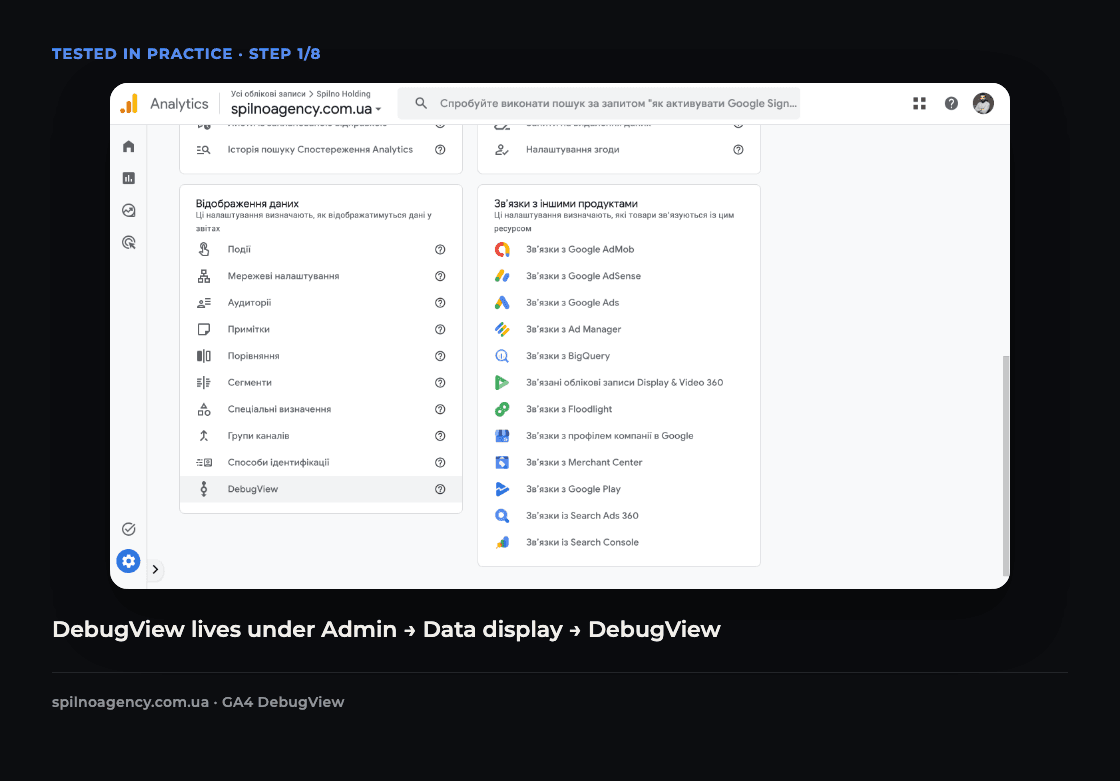
Task: Open Мережеві налаштування row
Action: tap(321, 276)
